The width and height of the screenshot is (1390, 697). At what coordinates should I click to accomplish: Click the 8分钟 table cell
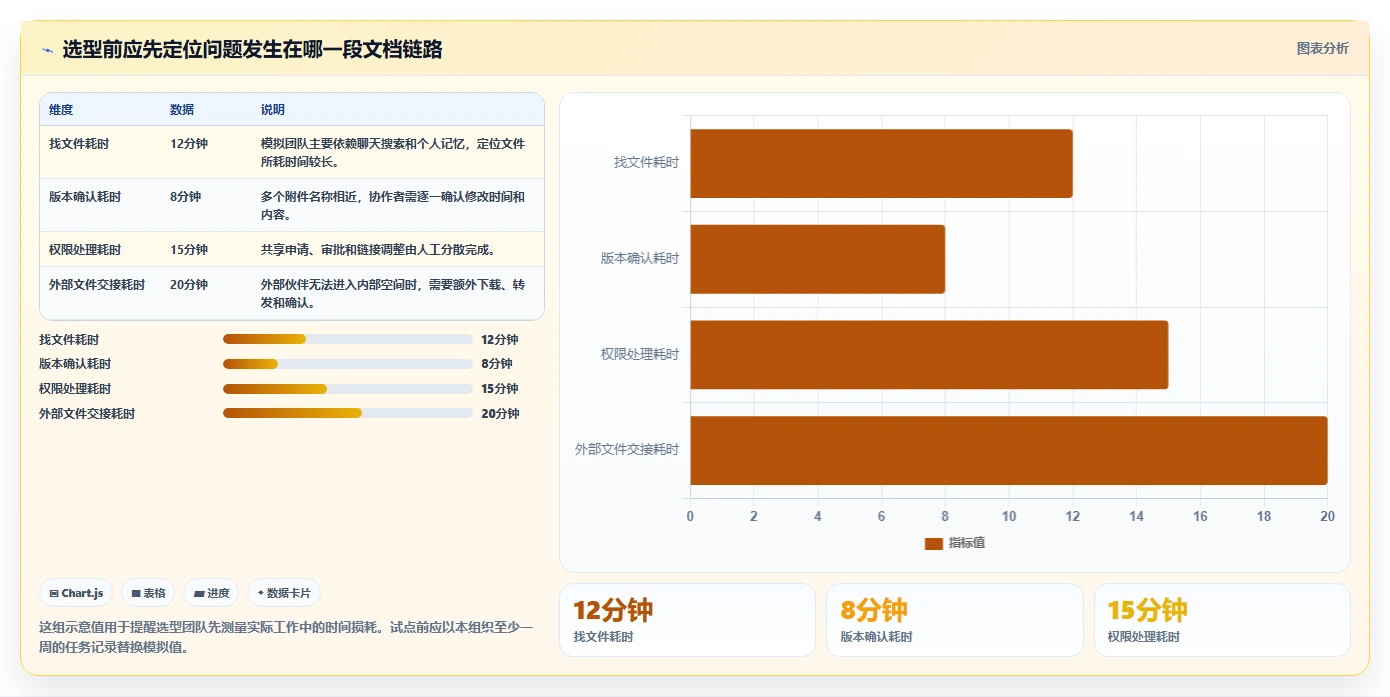[x=186, y=197]
